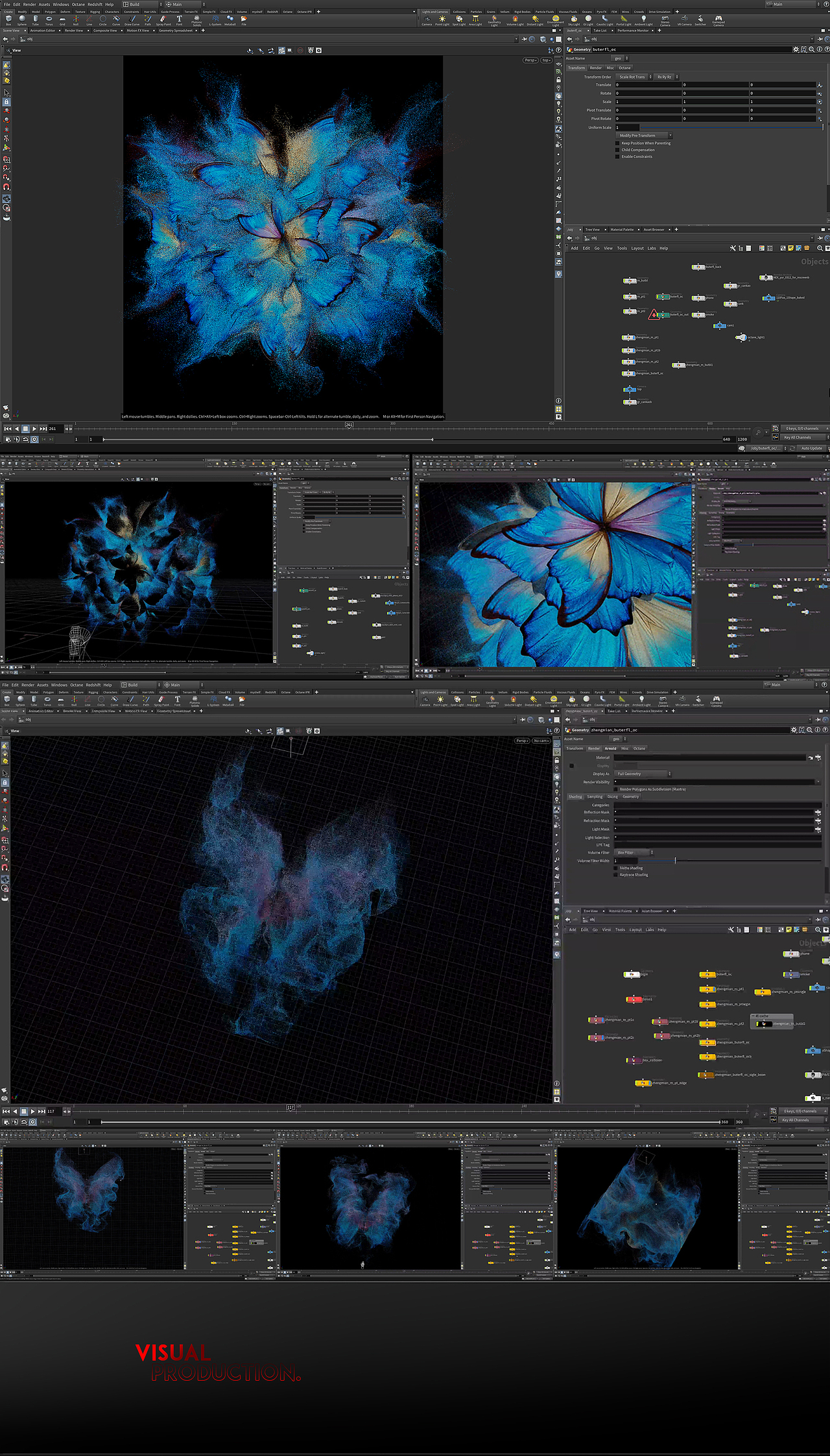Open Persp view menu in upper viewport
This screenshot has height=1456, width=830.
pyautogui.click(x=531, y=60)
